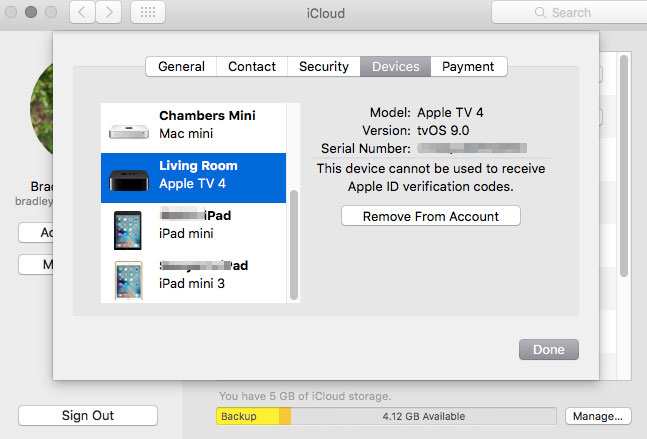Select the Mac mini device icon
647x439 pixels.
[x=129, y=132]
